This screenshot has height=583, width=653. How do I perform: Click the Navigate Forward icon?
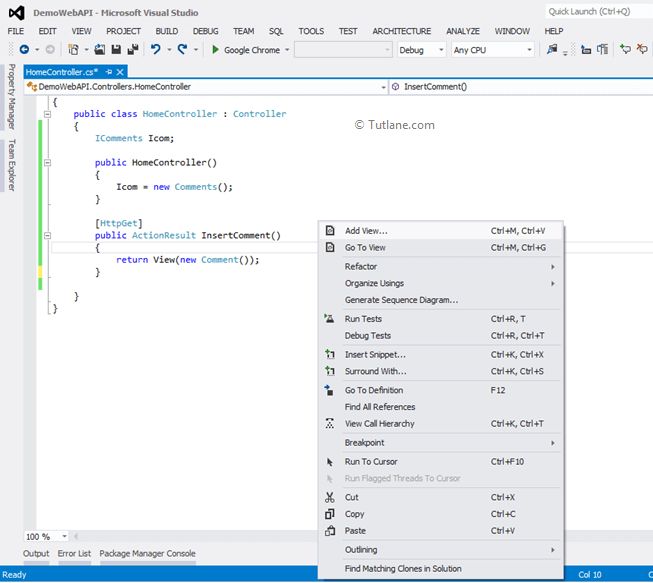point(50,50)
